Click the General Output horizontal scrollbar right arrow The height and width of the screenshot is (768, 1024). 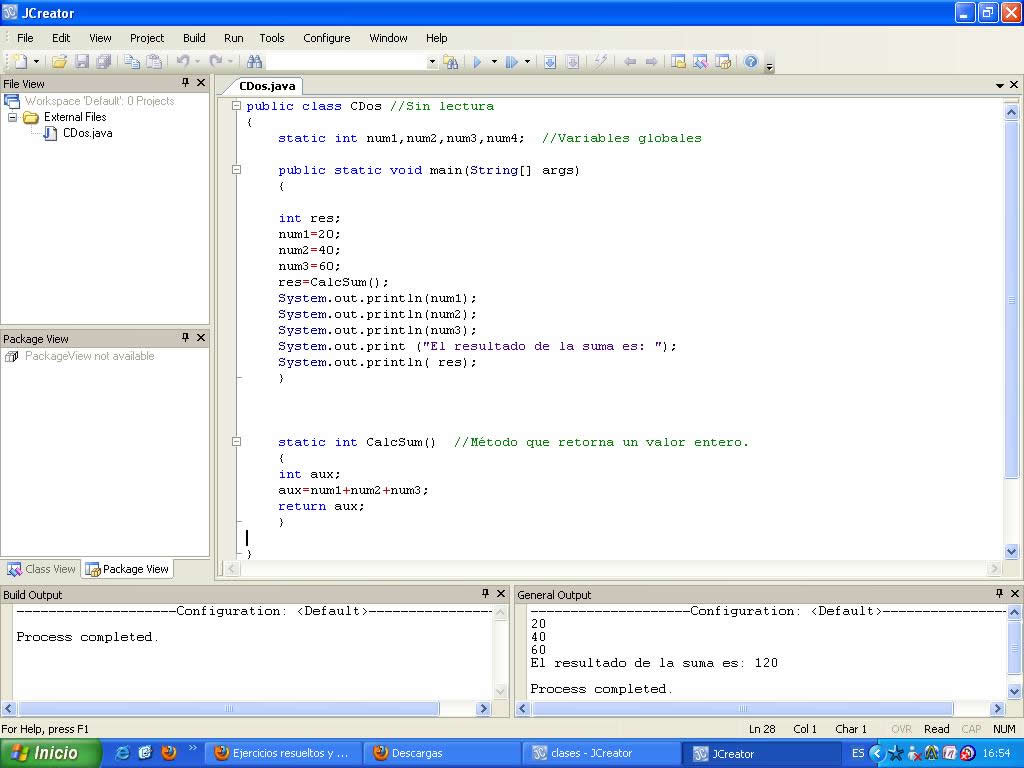(x=997, y=709)
